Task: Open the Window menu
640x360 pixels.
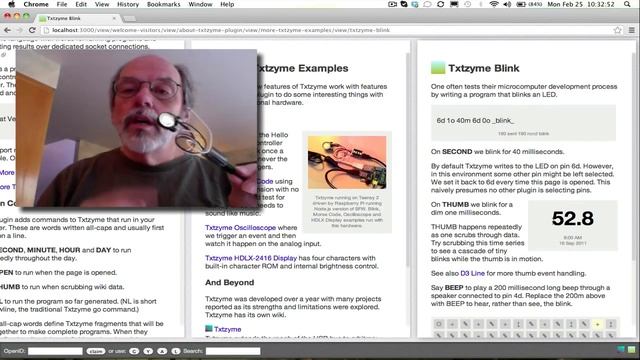Action: [x=200, y=4]
